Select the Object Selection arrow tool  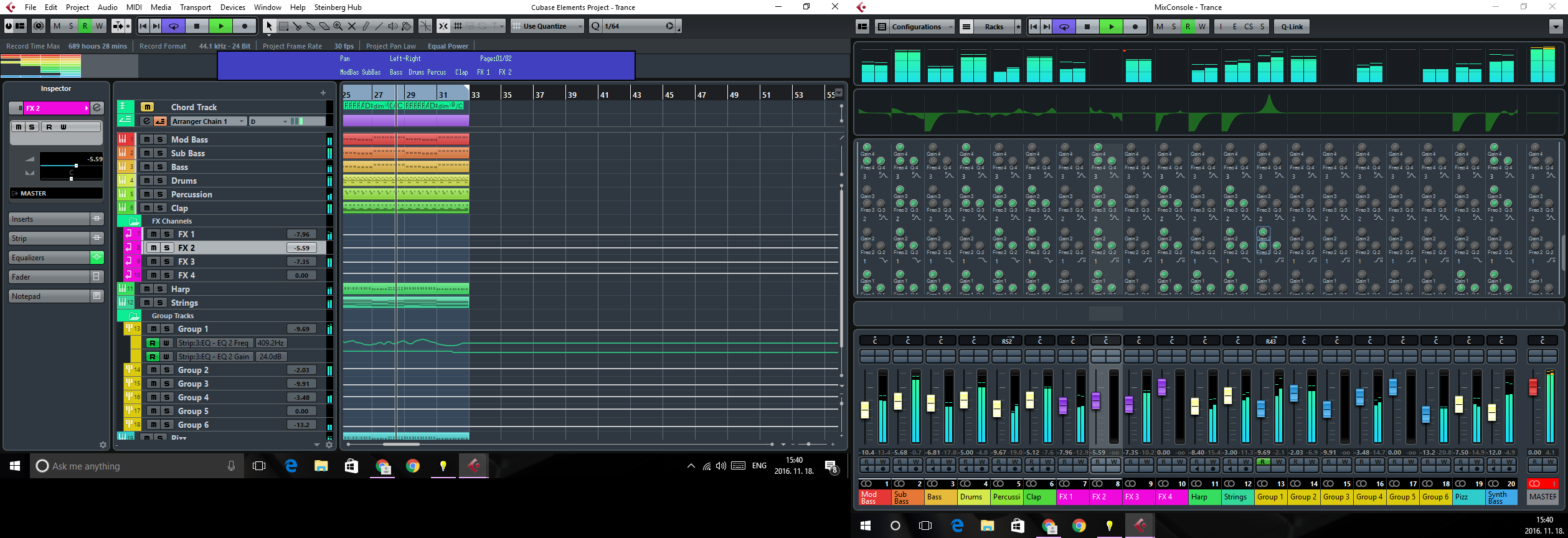269,26
